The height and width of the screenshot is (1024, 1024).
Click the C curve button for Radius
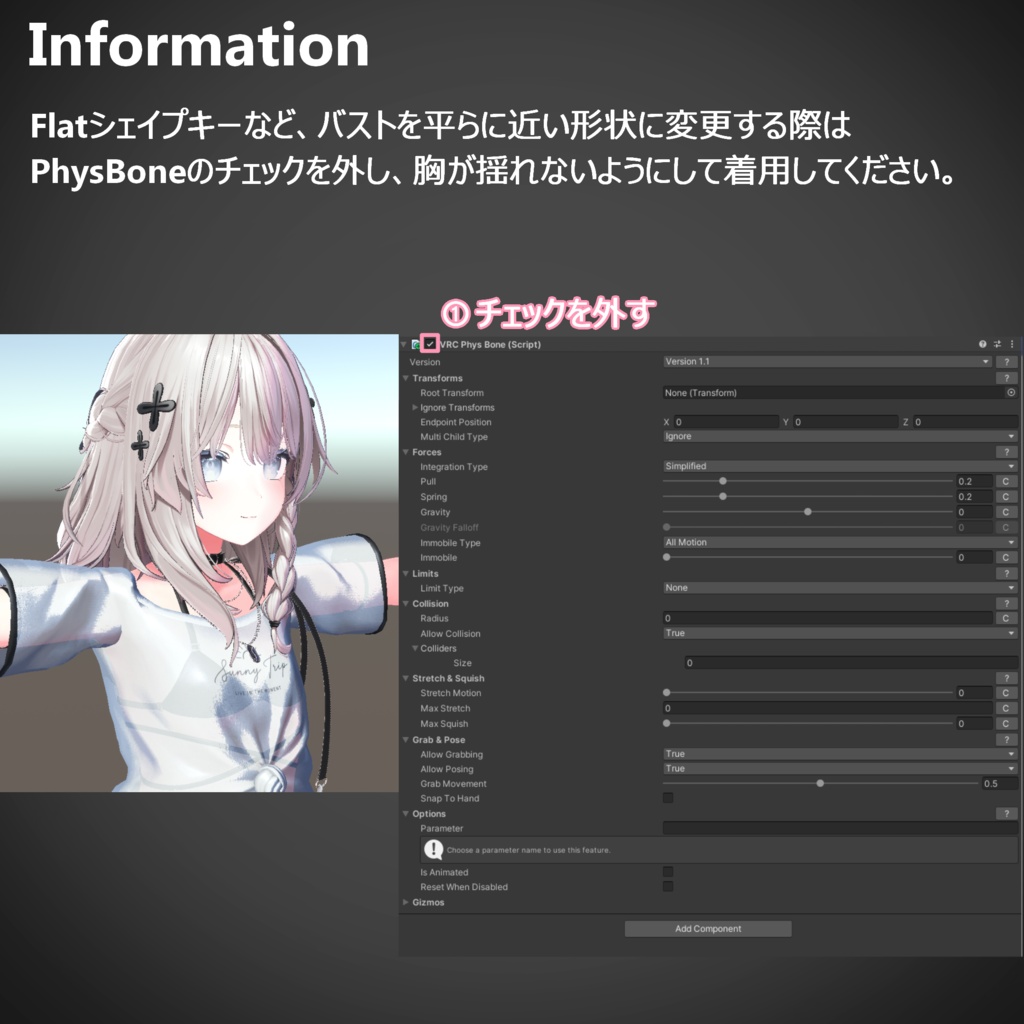click(1006, 618)
